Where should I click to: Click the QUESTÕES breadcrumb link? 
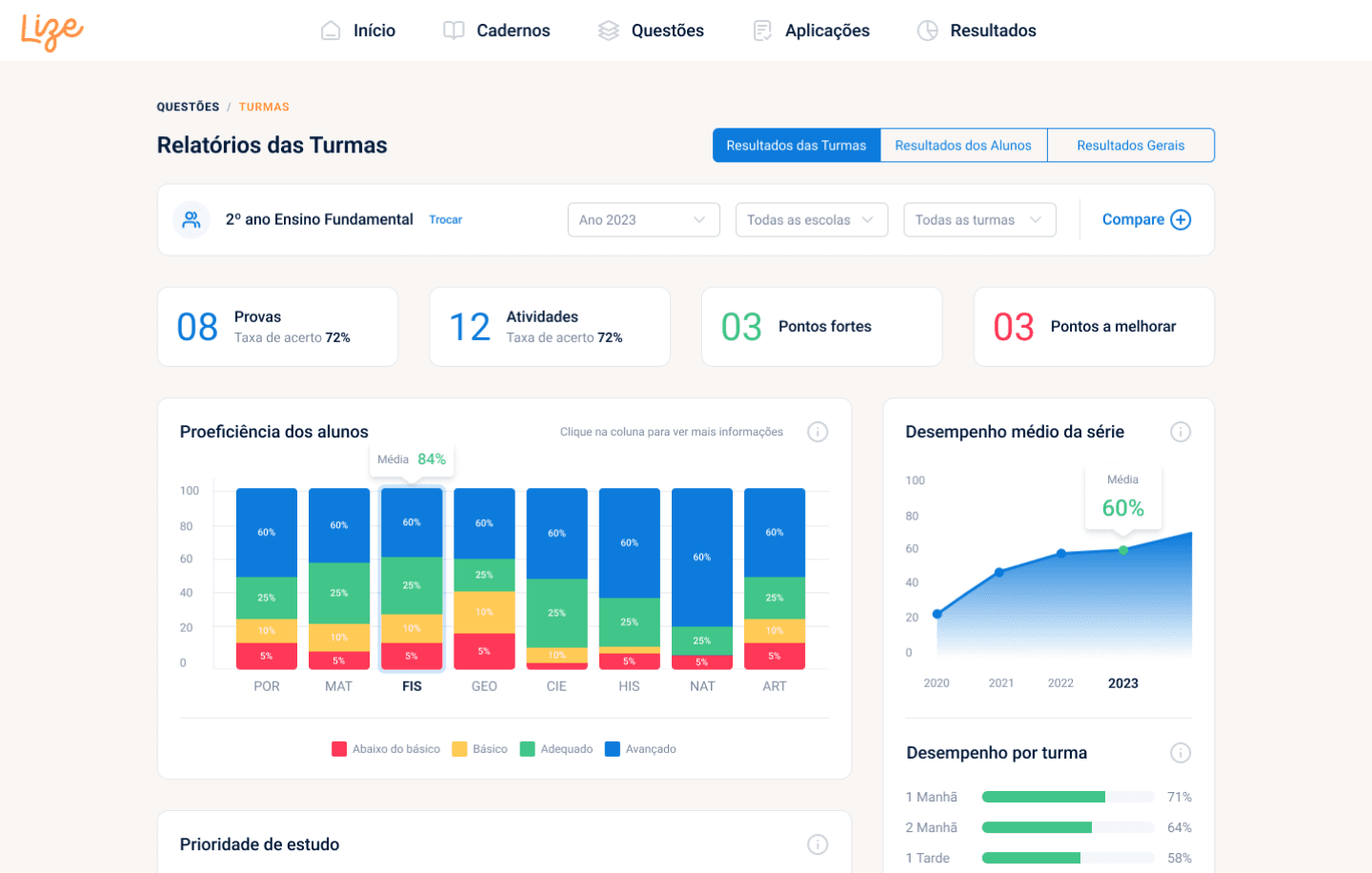click(188, 107)
